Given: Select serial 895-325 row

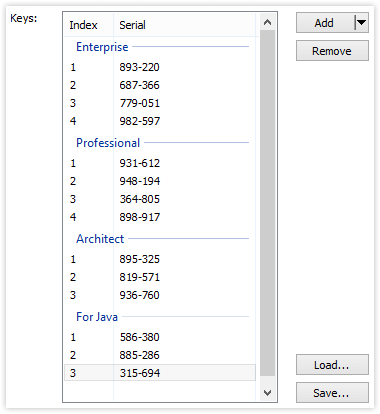Looking at the screenshot, I should click(x=160, y=259).
